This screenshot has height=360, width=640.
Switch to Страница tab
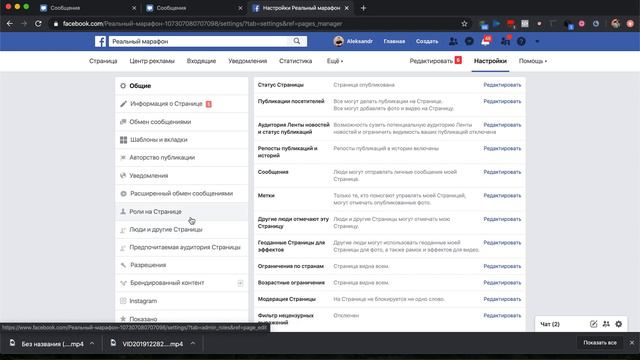point(103,61)
